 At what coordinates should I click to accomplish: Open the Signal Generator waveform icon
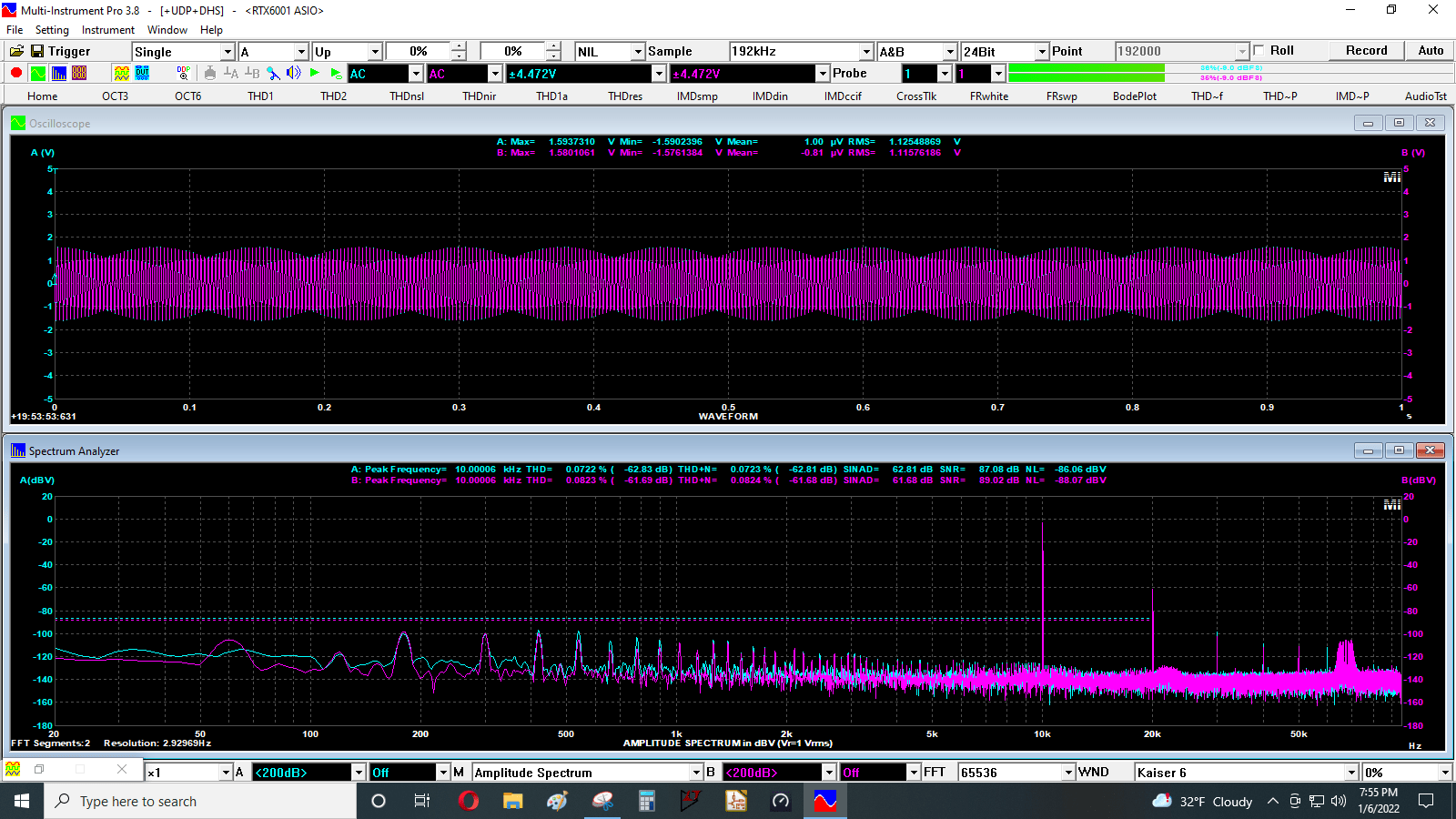coord(121,73)
